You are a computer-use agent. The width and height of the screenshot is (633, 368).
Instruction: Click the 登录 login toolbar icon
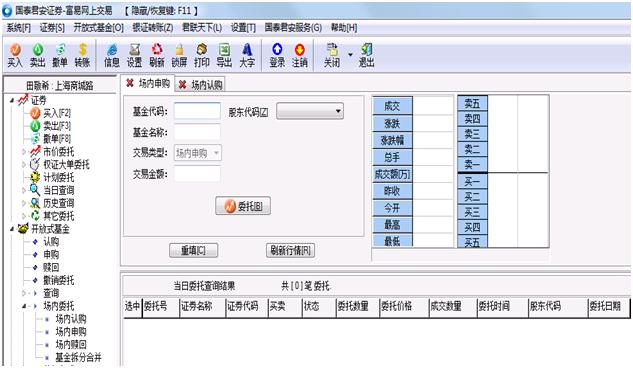[x=277, y=55]
